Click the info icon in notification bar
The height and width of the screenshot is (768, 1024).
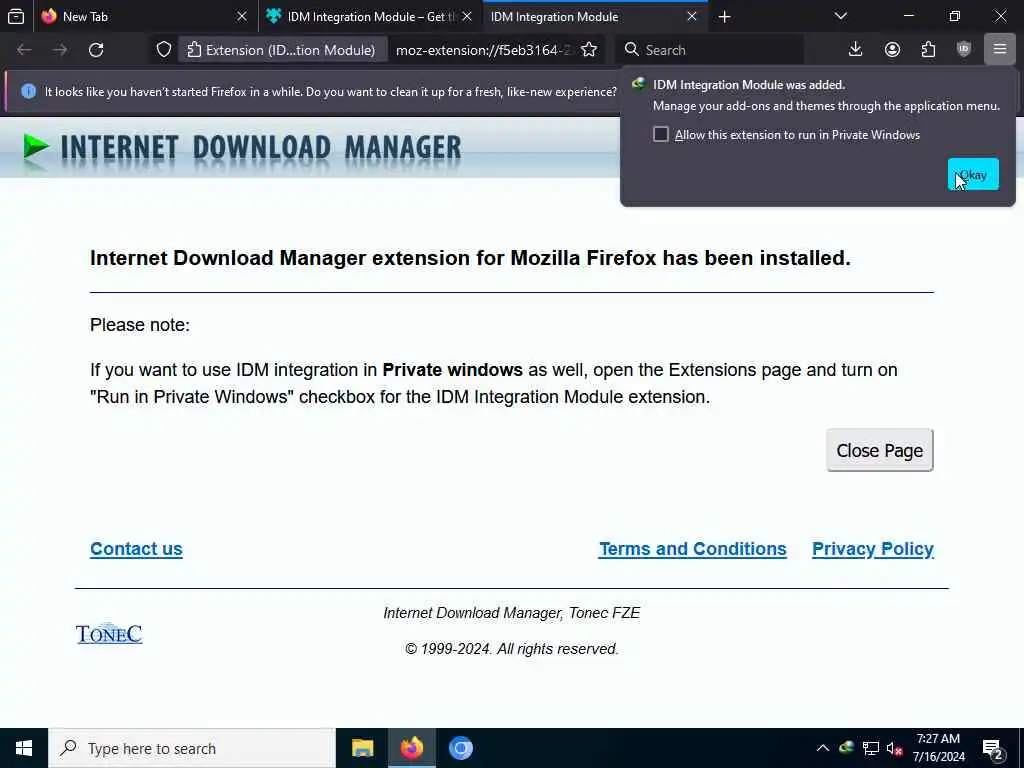coord(28,91)
